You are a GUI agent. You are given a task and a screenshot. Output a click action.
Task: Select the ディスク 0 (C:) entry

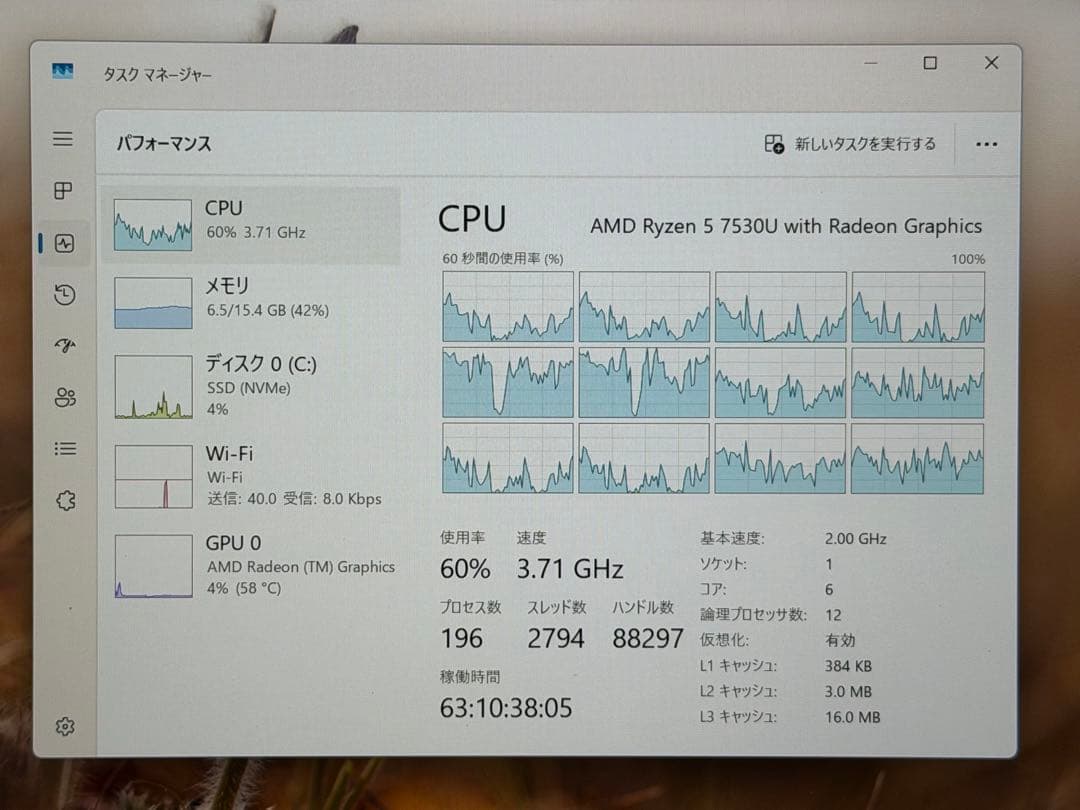click(251, 386)
